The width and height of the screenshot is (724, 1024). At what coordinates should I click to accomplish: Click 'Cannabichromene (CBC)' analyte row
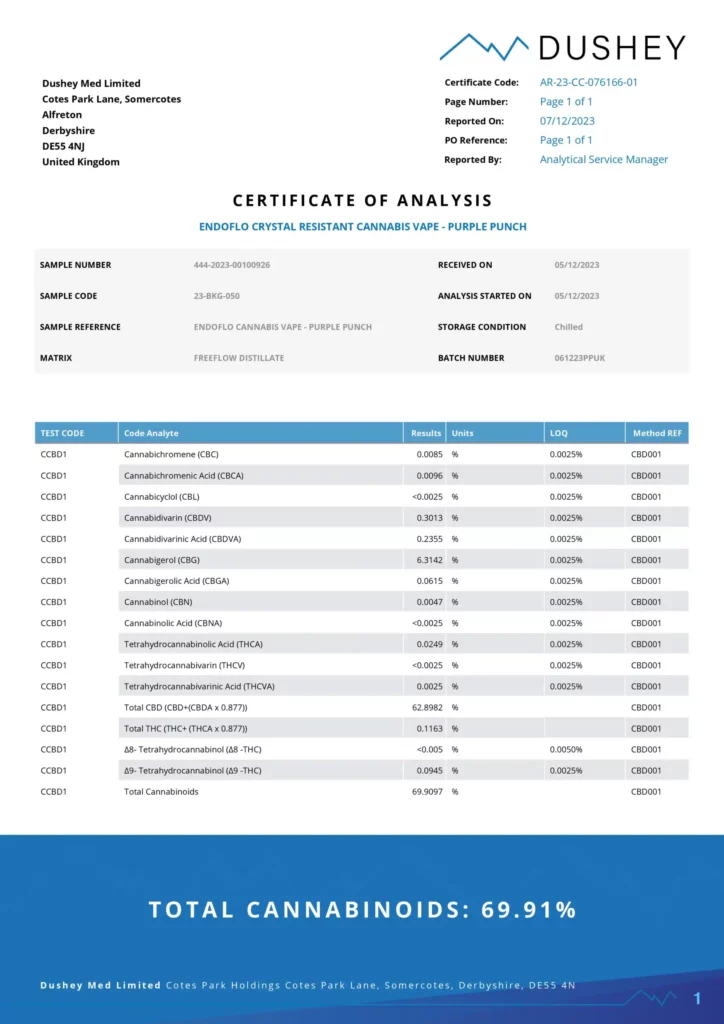(x=172, y=454)
